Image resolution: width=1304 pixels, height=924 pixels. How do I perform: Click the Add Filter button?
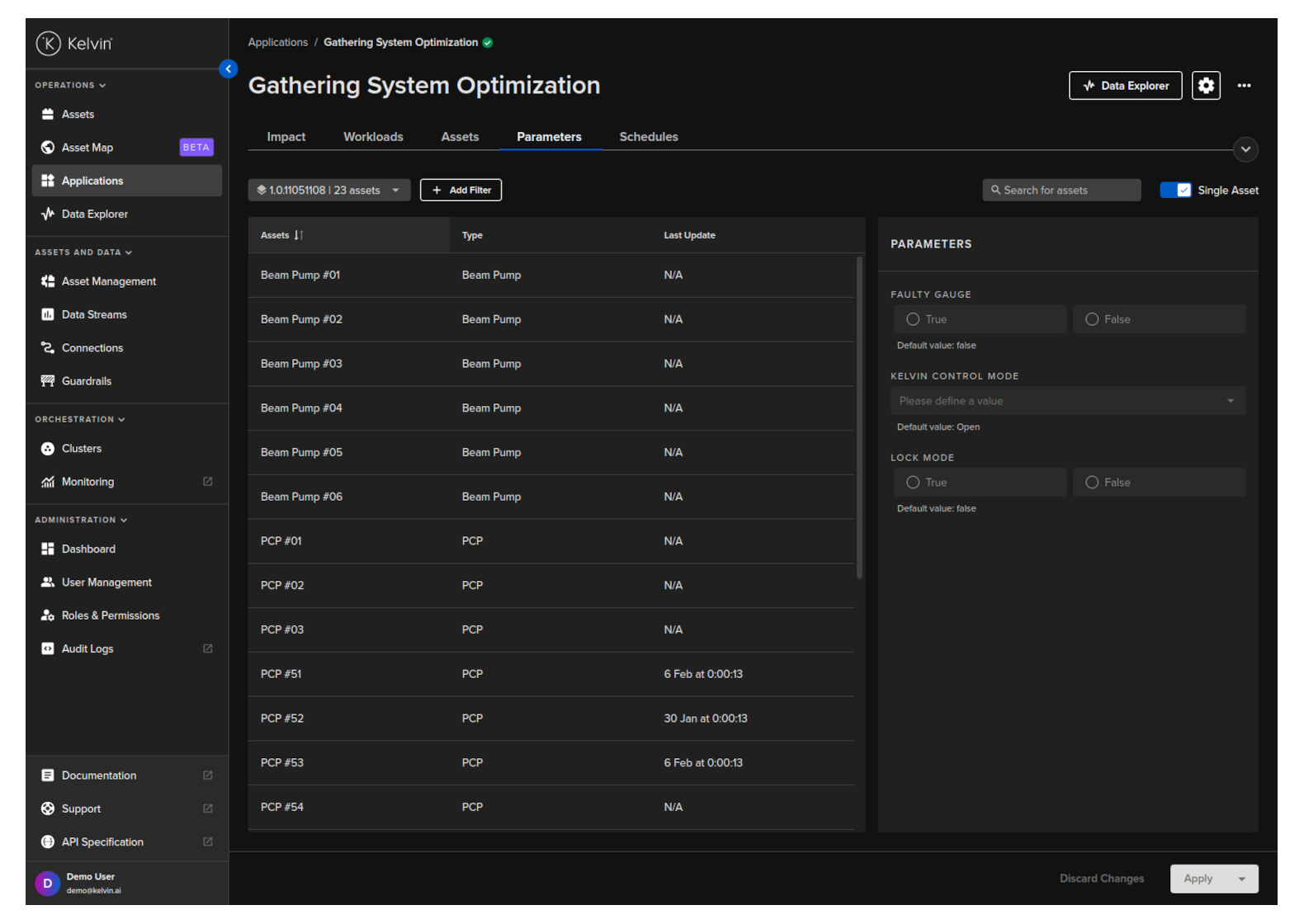pyautogui.click(x=461, y=191)
